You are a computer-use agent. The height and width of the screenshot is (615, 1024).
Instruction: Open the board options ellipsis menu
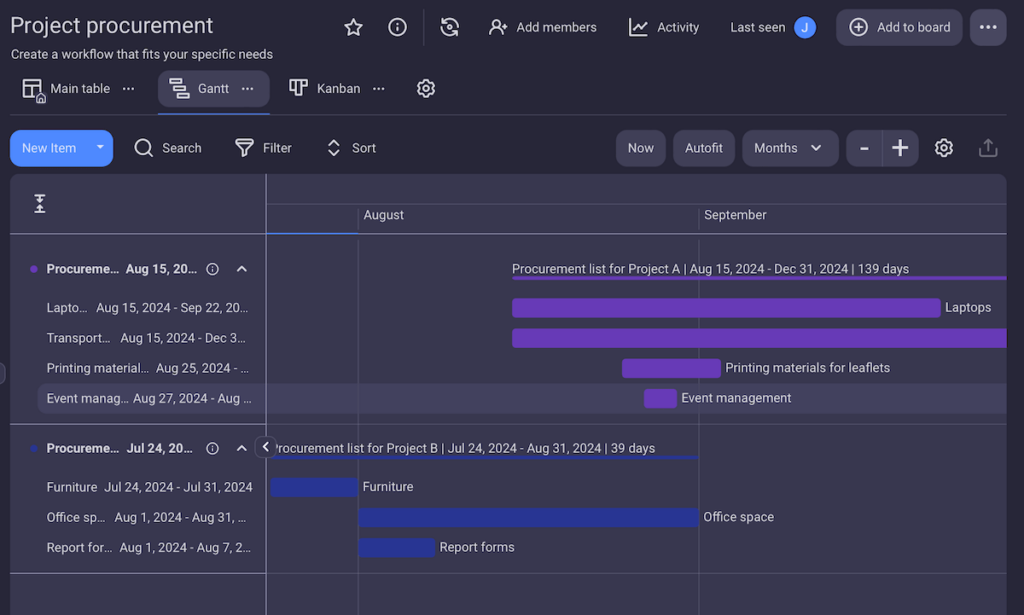point(988,27)
